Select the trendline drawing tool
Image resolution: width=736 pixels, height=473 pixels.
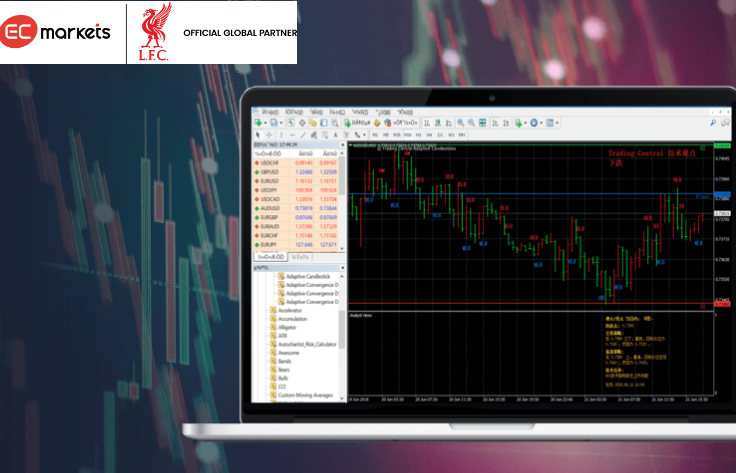coord(303,135)
